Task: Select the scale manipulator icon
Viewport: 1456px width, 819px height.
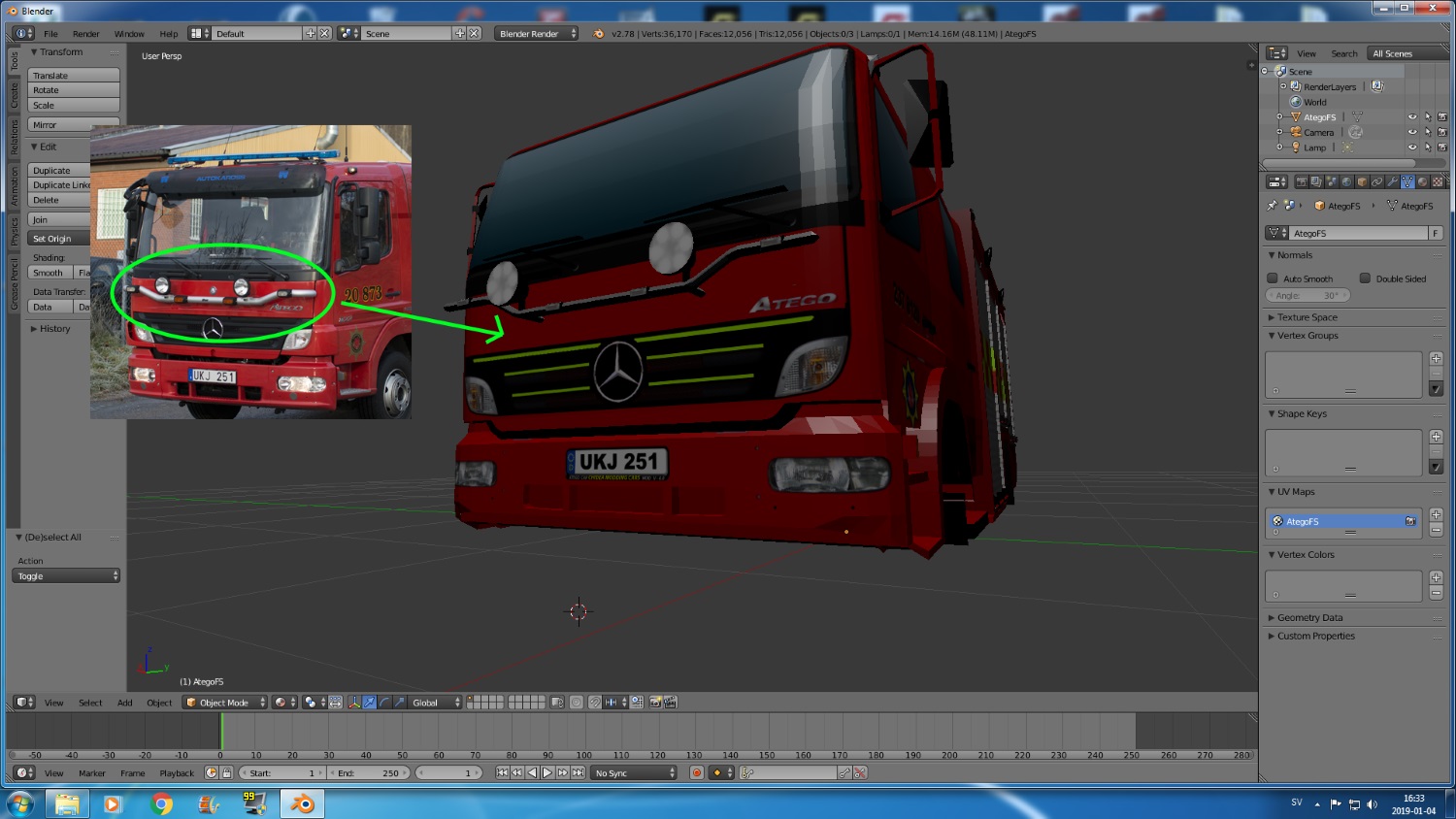Action: click(399, 703)
